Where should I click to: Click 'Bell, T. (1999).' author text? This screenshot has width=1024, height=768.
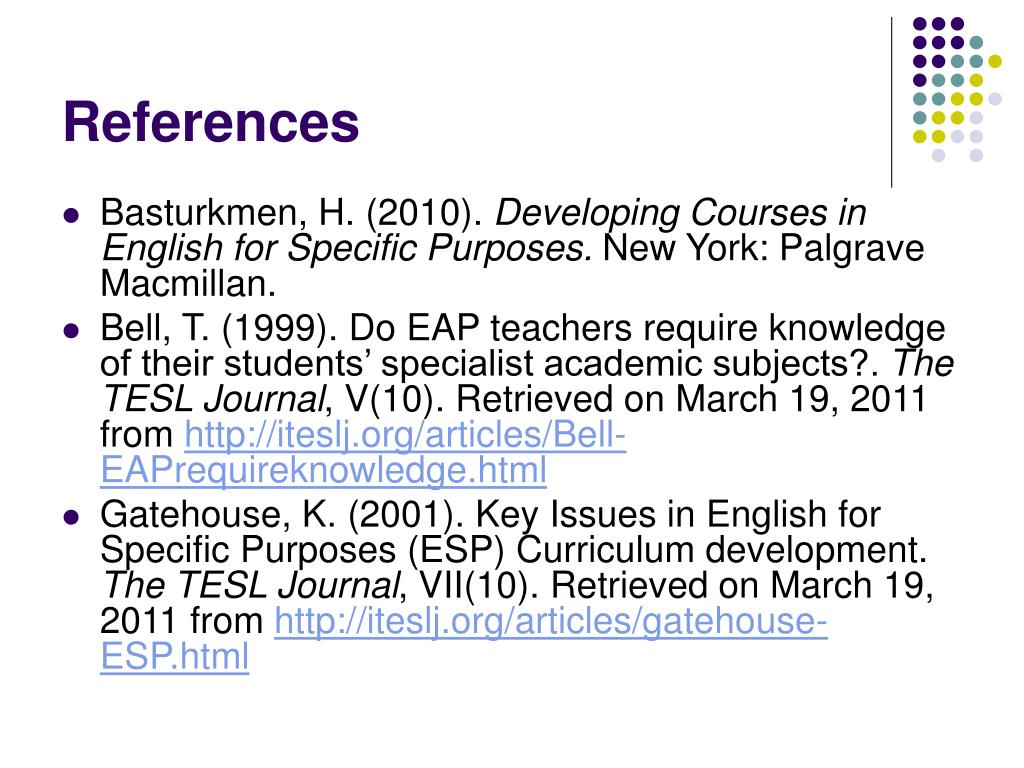[x=219, y=328]
